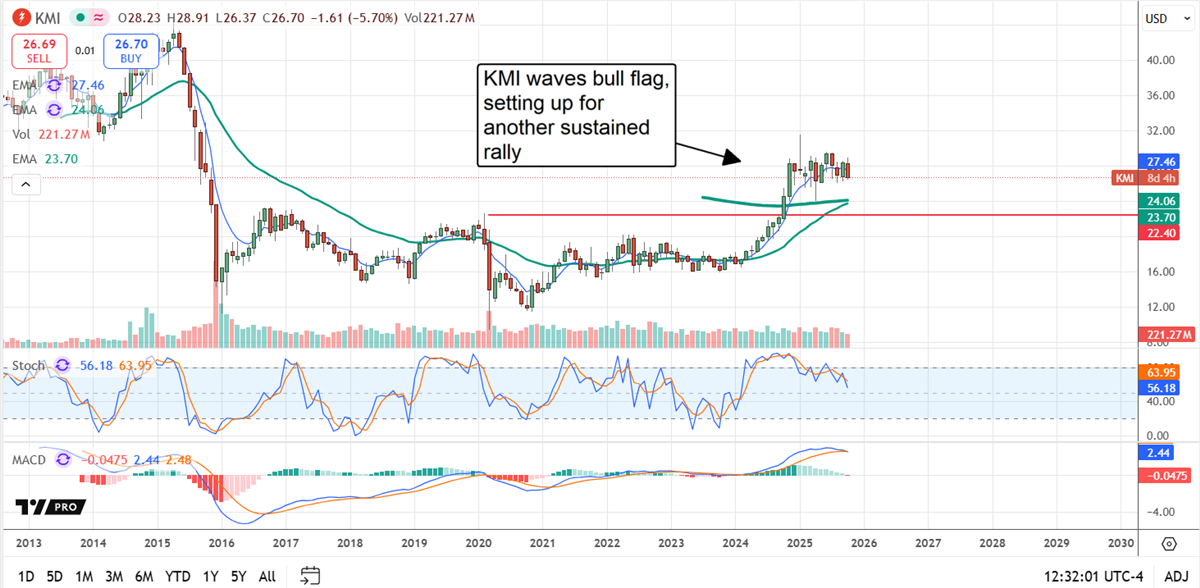Screen dimensions: 1200x588
Task: Click the MACD indicator label
Action: (x=30, y=459)
